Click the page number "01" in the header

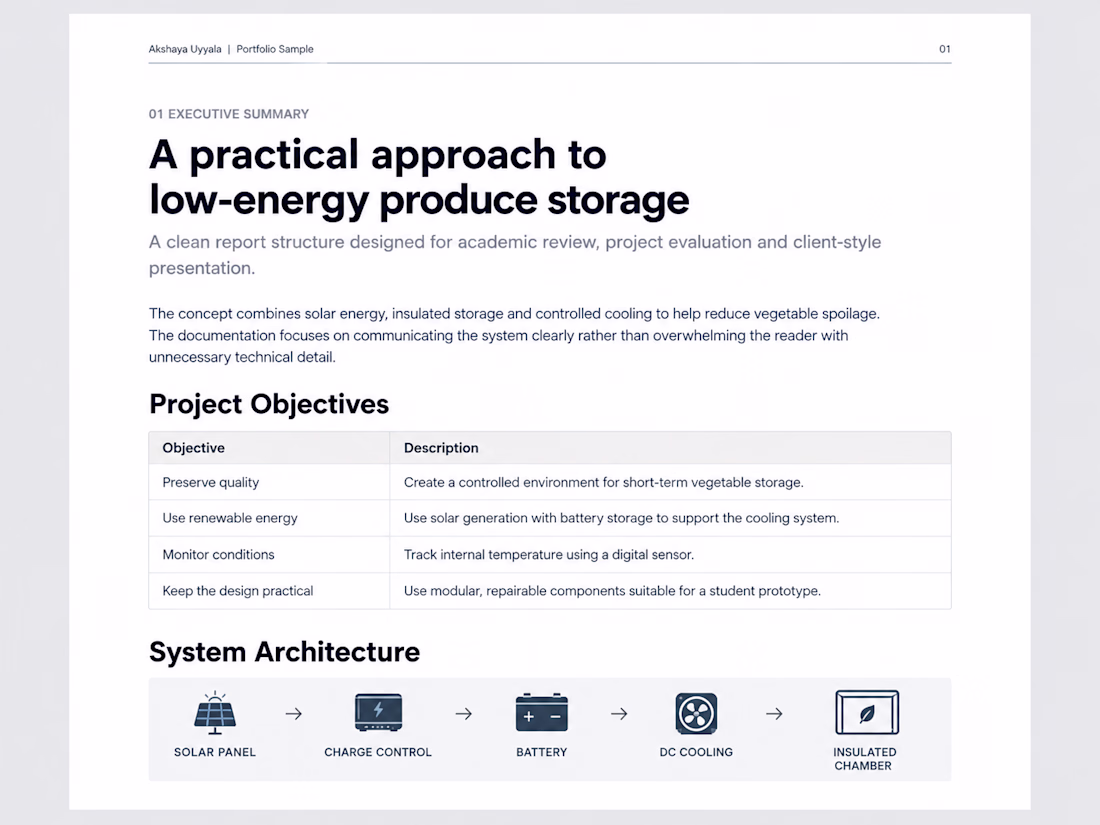(x=945, y=49)
